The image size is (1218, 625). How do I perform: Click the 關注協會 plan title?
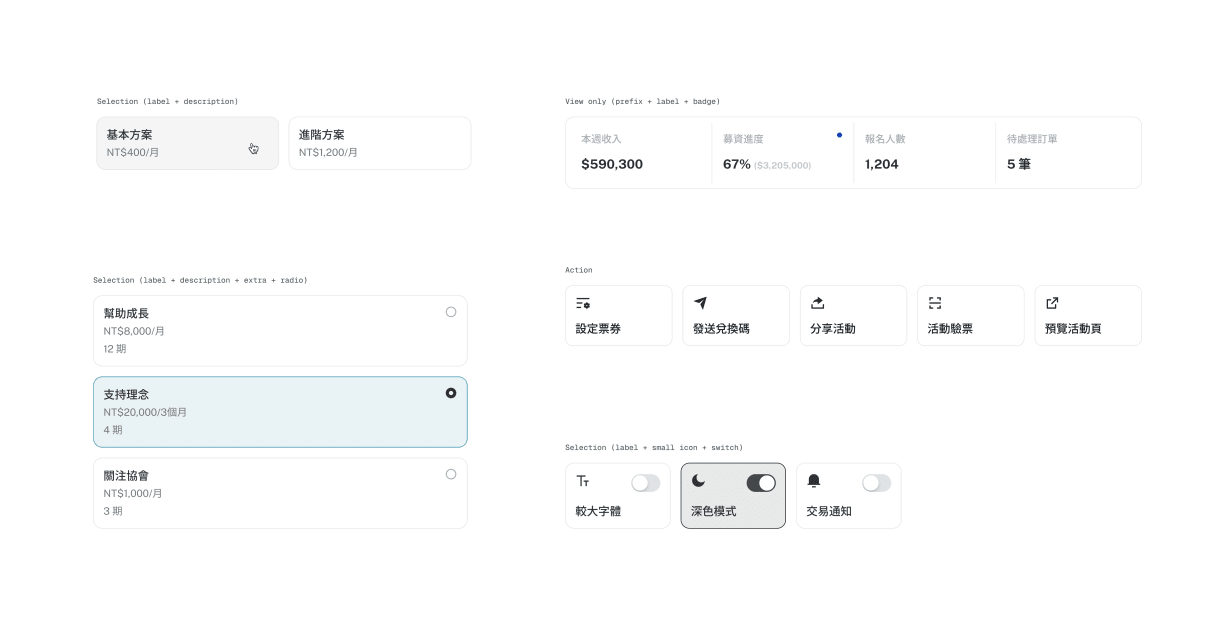[126, 475]
